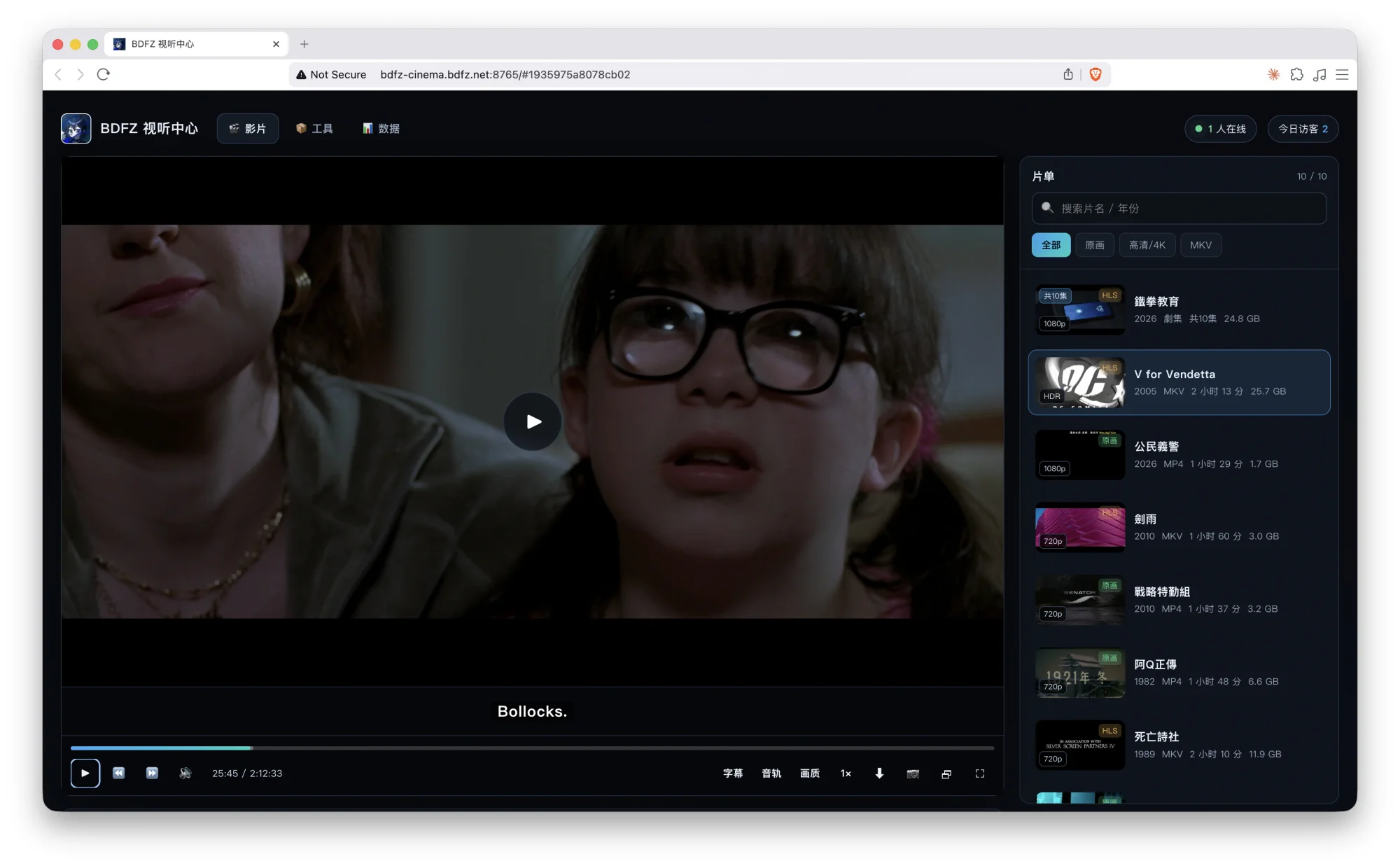
Task: Open the 字幕 subtitle menu
Action: coord(733,773)
